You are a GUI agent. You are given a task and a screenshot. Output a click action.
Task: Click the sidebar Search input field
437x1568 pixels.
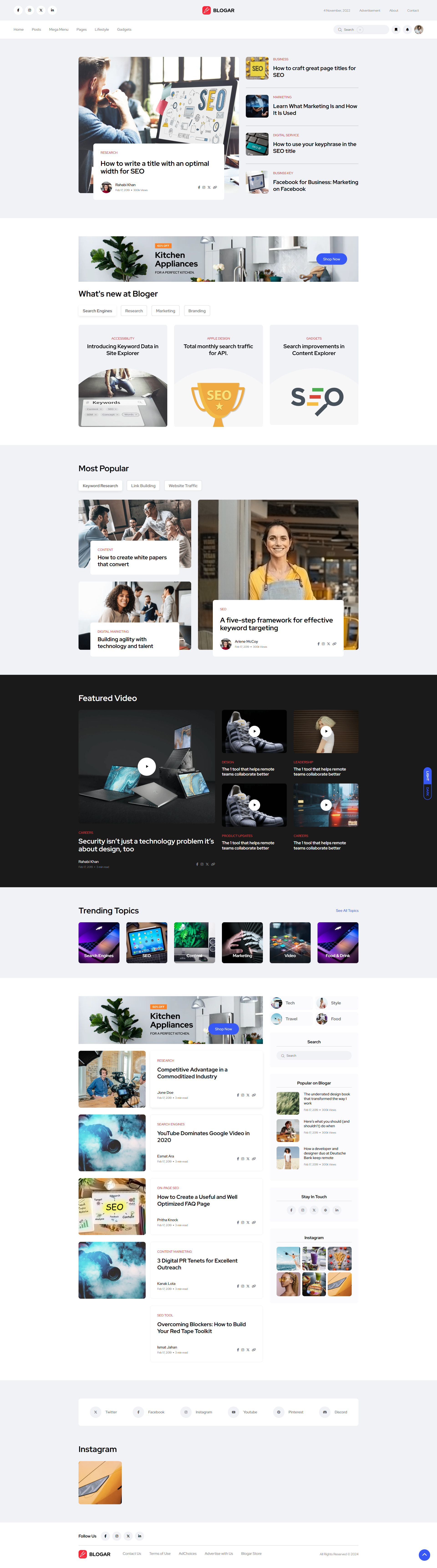coord(314,1056)
